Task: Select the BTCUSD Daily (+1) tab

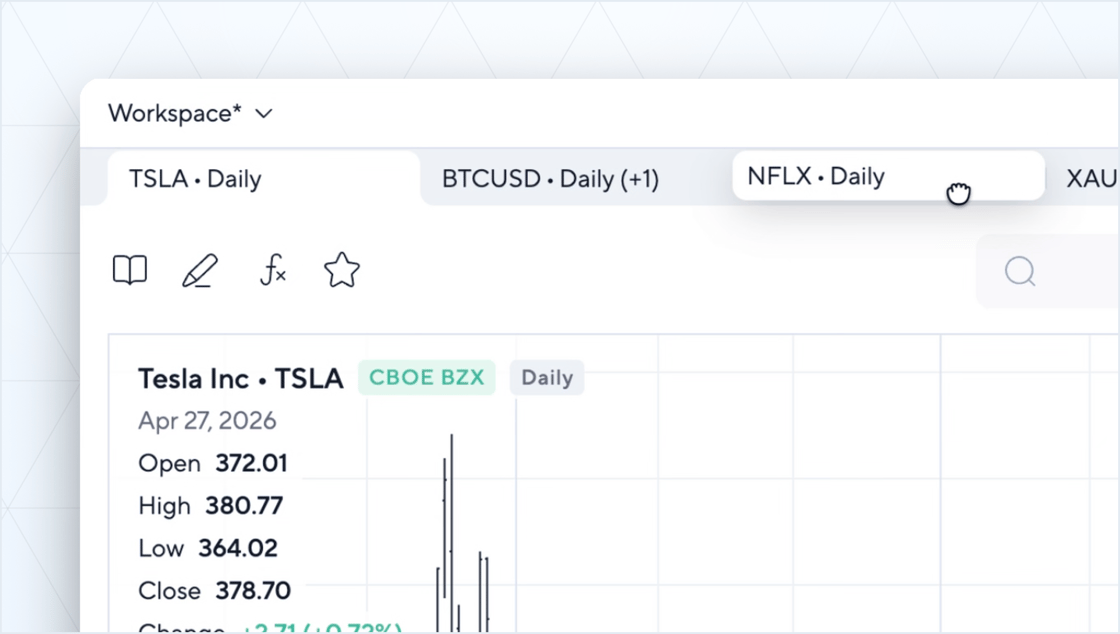Action: coord(550,178)
